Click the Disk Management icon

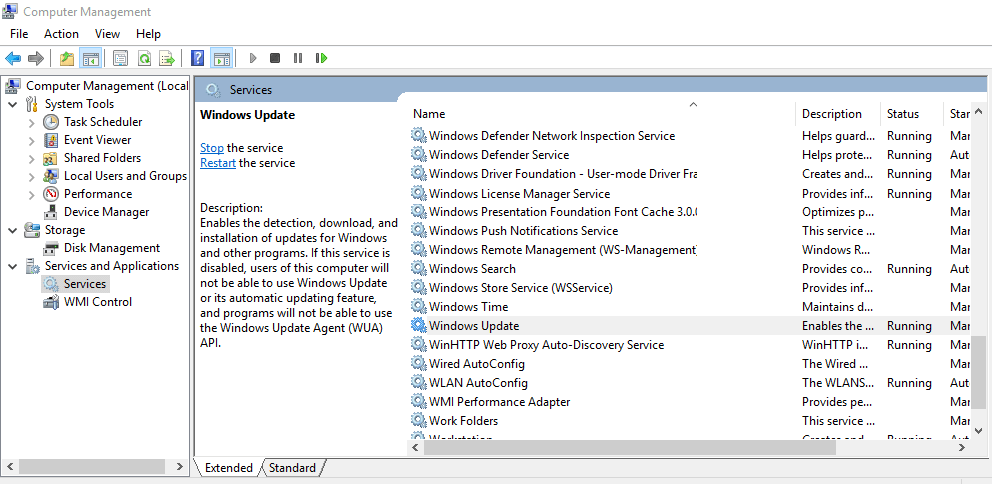click(51, 248)
